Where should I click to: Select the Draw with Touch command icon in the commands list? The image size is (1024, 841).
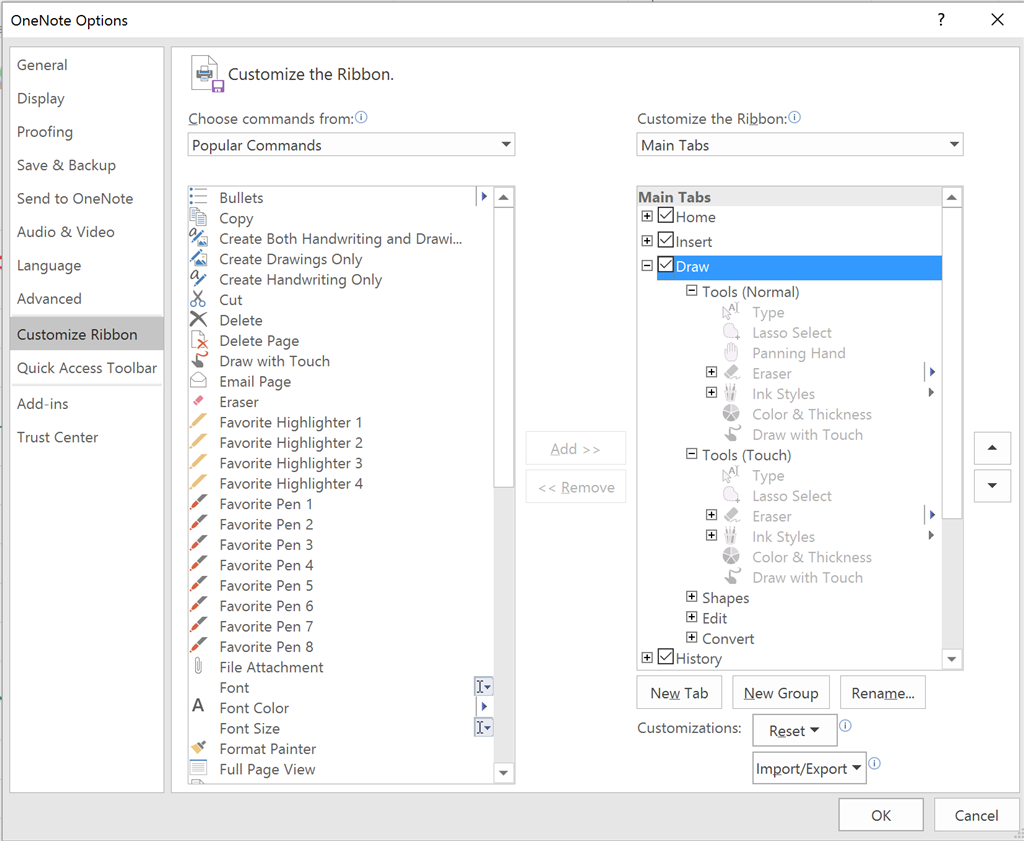[x=199, y=360]
